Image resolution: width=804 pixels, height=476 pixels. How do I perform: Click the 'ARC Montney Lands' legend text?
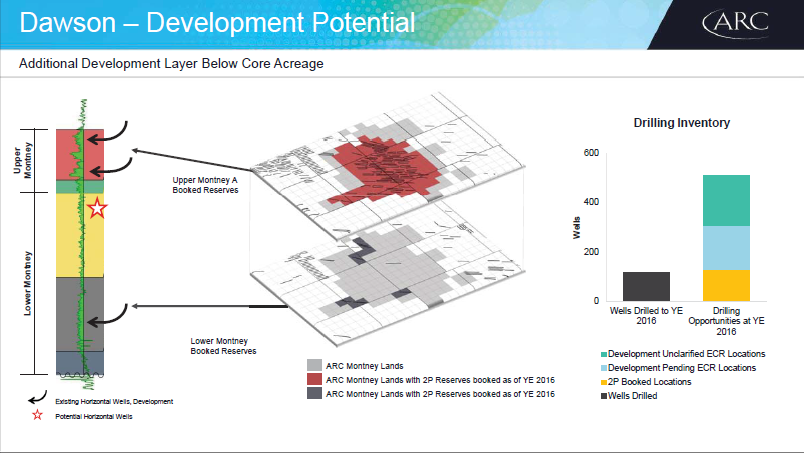click(x=365, y=366)
